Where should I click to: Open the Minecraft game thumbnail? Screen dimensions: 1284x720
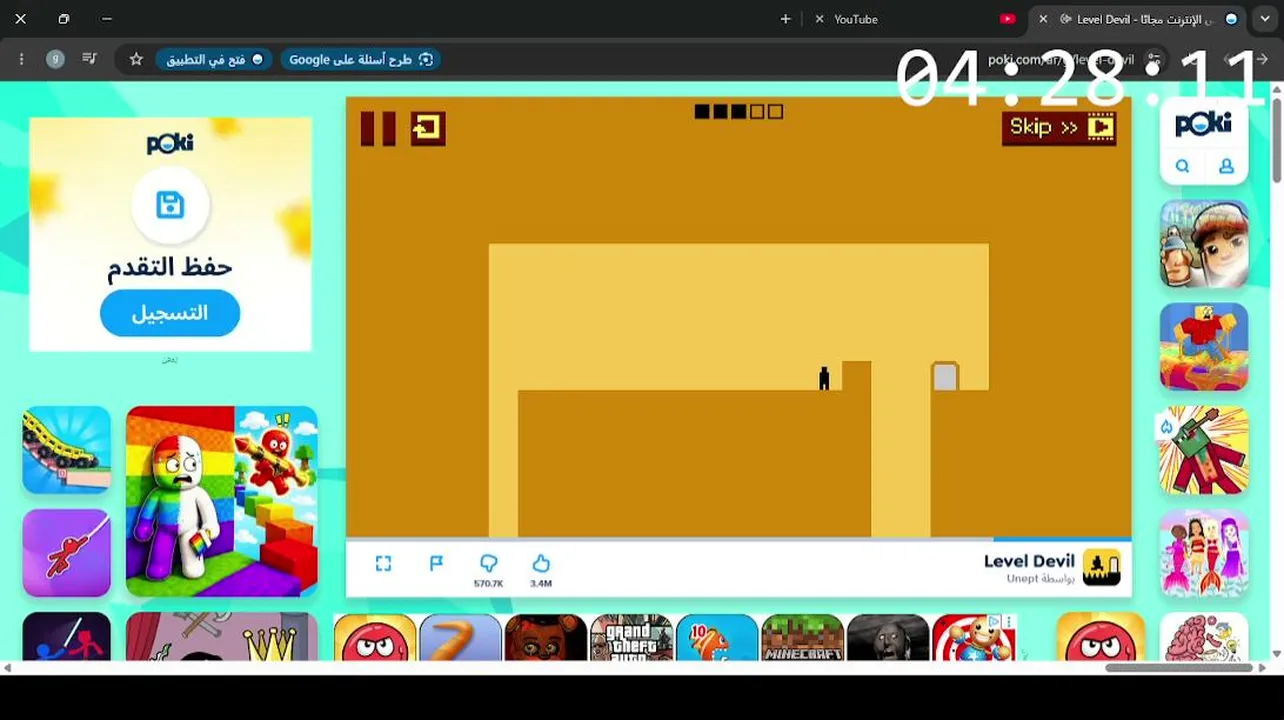802,638
